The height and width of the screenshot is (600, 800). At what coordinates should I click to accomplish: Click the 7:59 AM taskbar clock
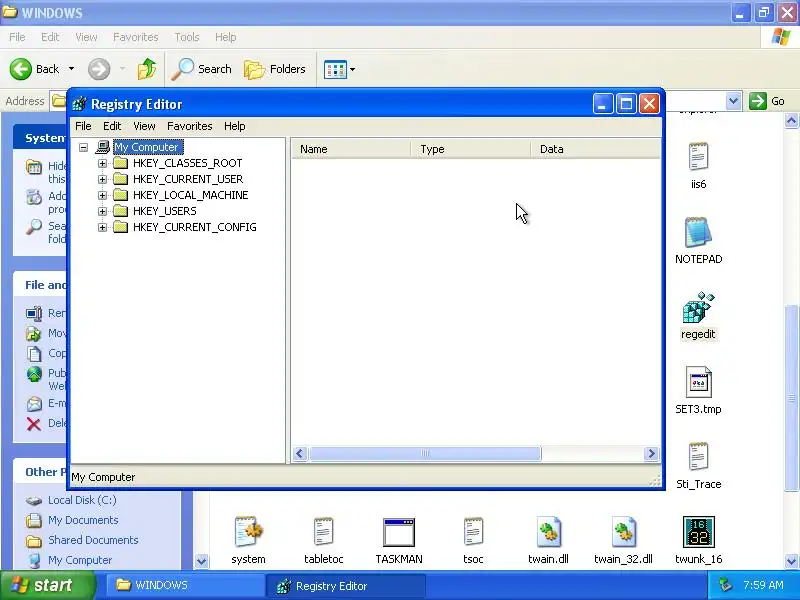tap(763, 585)
